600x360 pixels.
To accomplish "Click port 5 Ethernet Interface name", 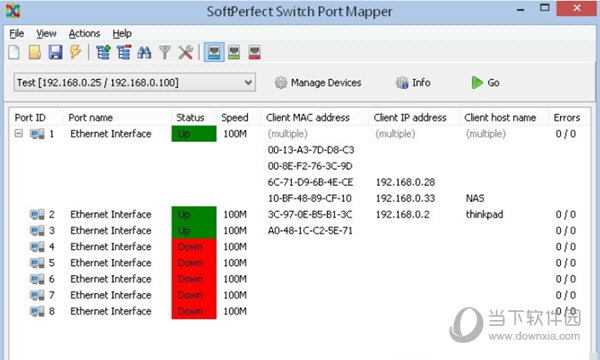I will [111, 263].
